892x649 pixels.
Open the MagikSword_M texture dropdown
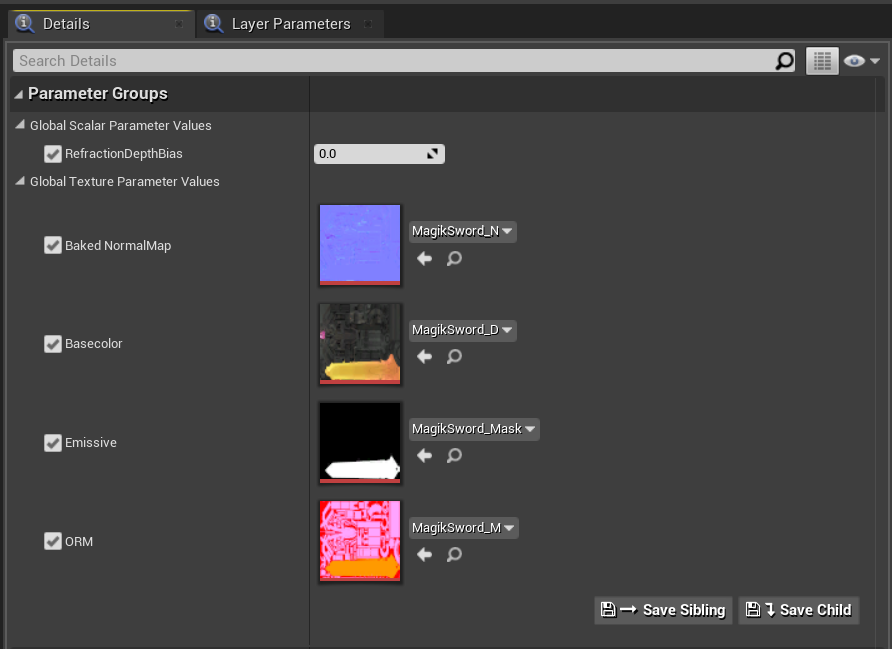click(464, 528)
